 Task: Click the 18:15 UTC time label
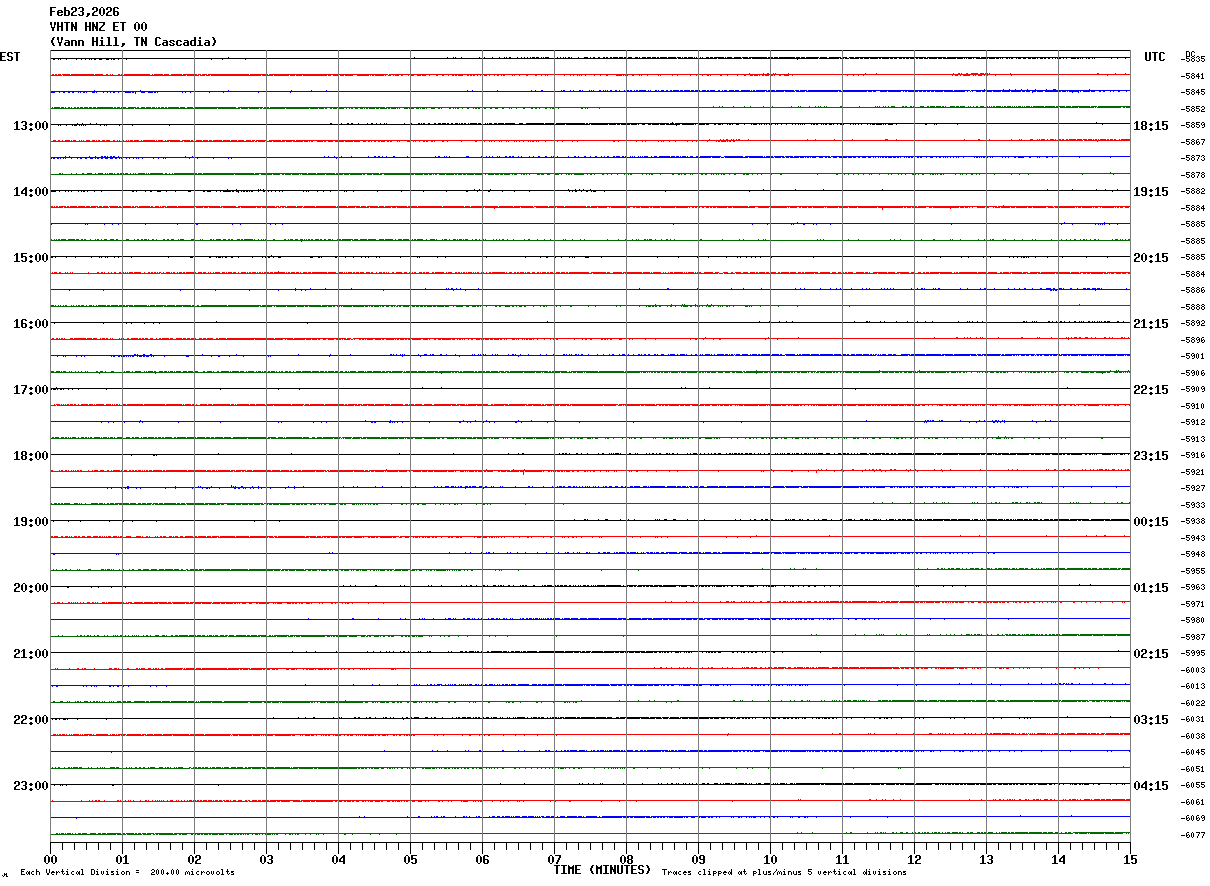(x=1151, y=125)
